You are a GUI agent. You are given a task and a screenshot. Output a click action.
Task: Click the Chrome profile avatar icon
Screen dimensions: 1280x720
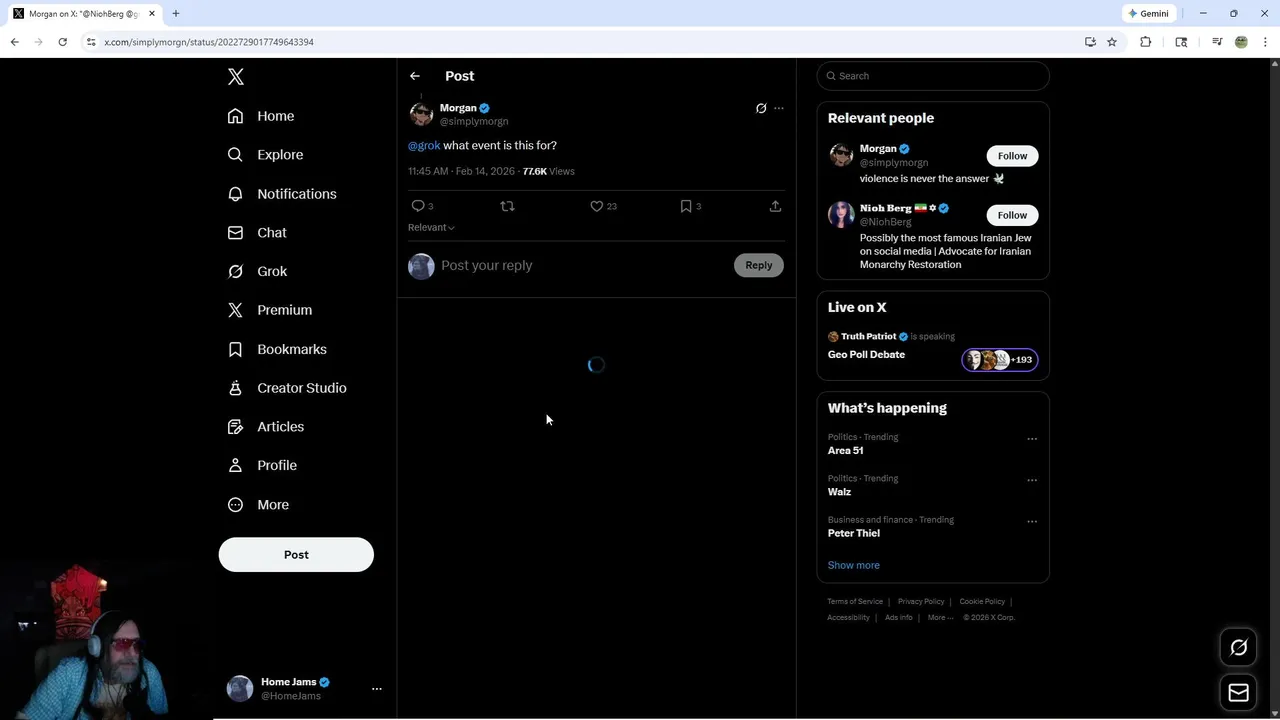1241,42
